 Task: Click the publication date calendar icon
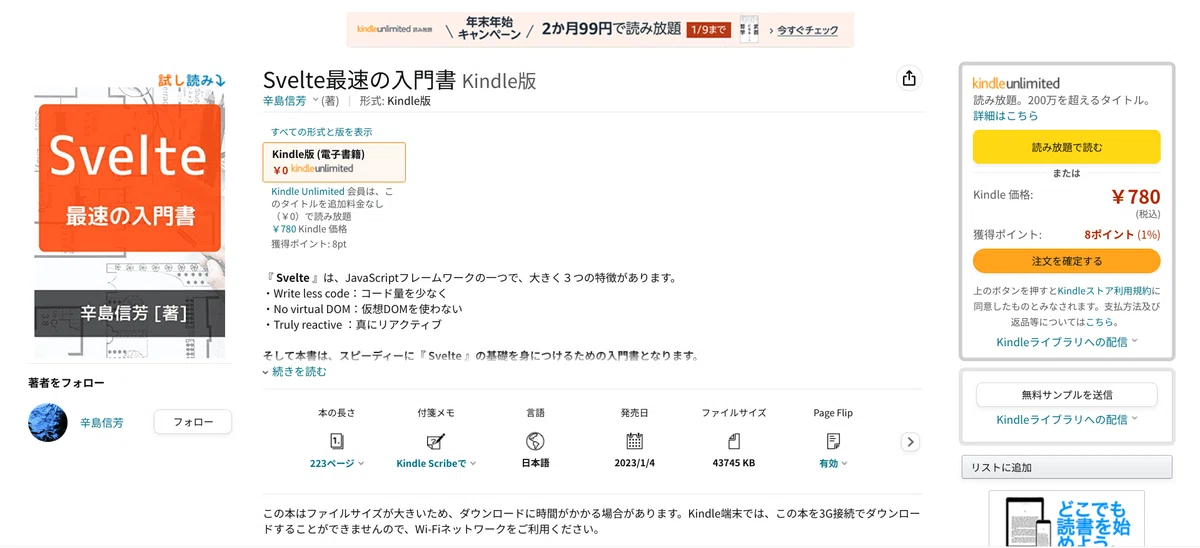[634, 441]
